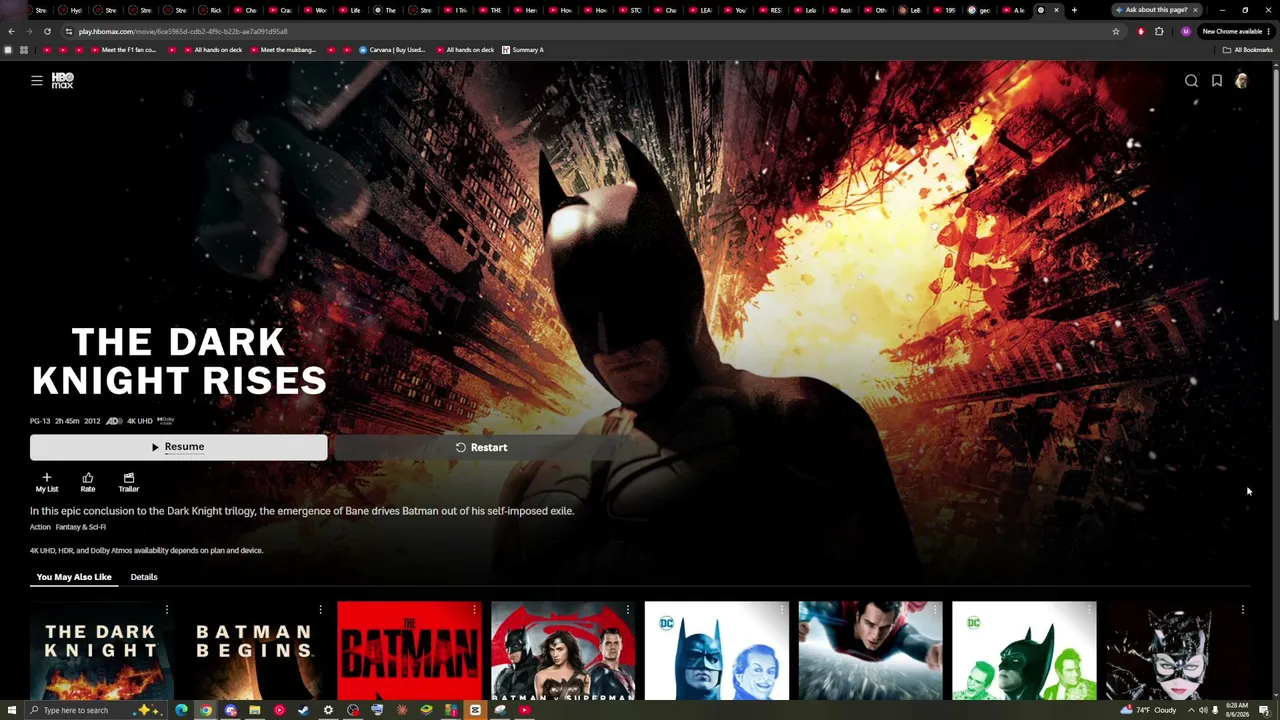Open more options for The Dark Knight card
This screenshot has height=720, width=1280.
click(167, 610)
